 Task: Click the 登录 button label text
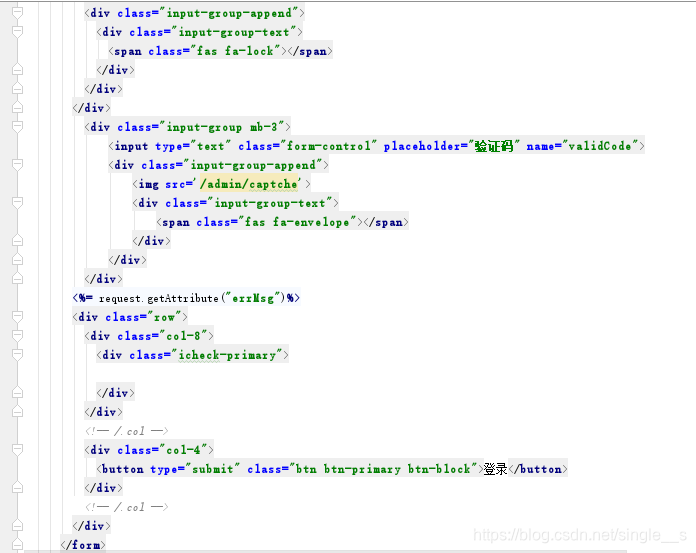tap(495, 469)
